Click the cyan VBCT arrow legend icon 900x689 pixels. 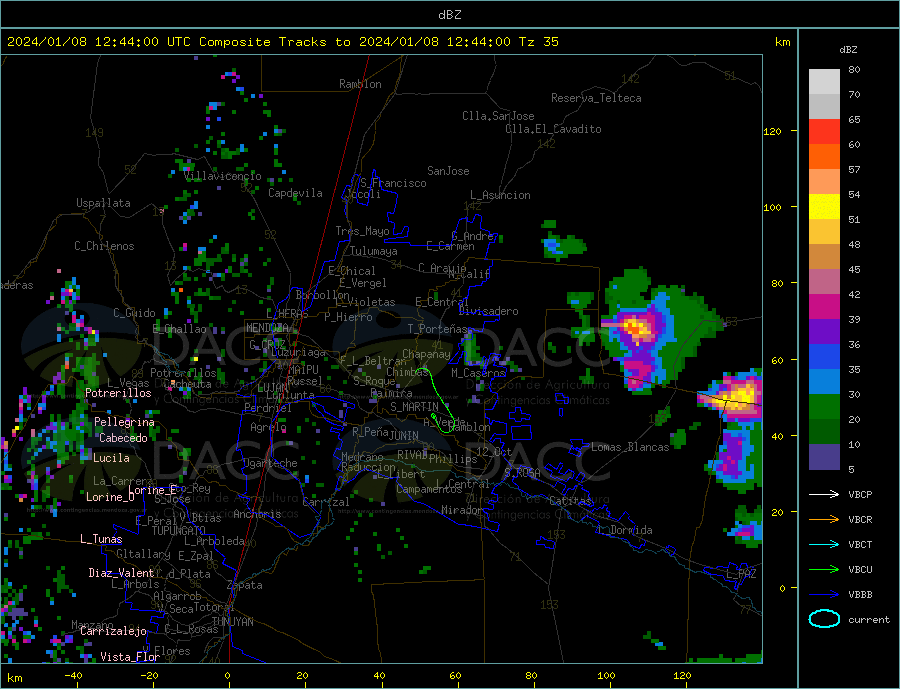(x=824, y=544)
